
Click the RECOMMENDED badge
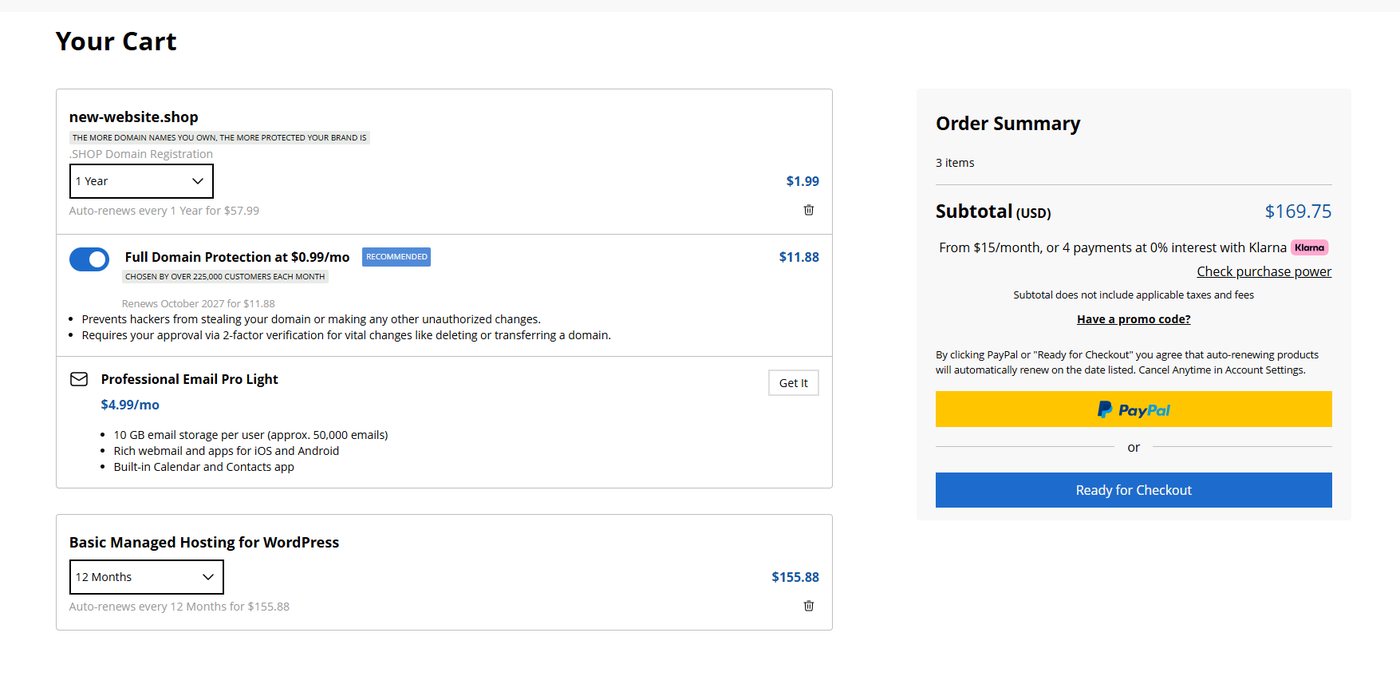[x=396, y=257]
